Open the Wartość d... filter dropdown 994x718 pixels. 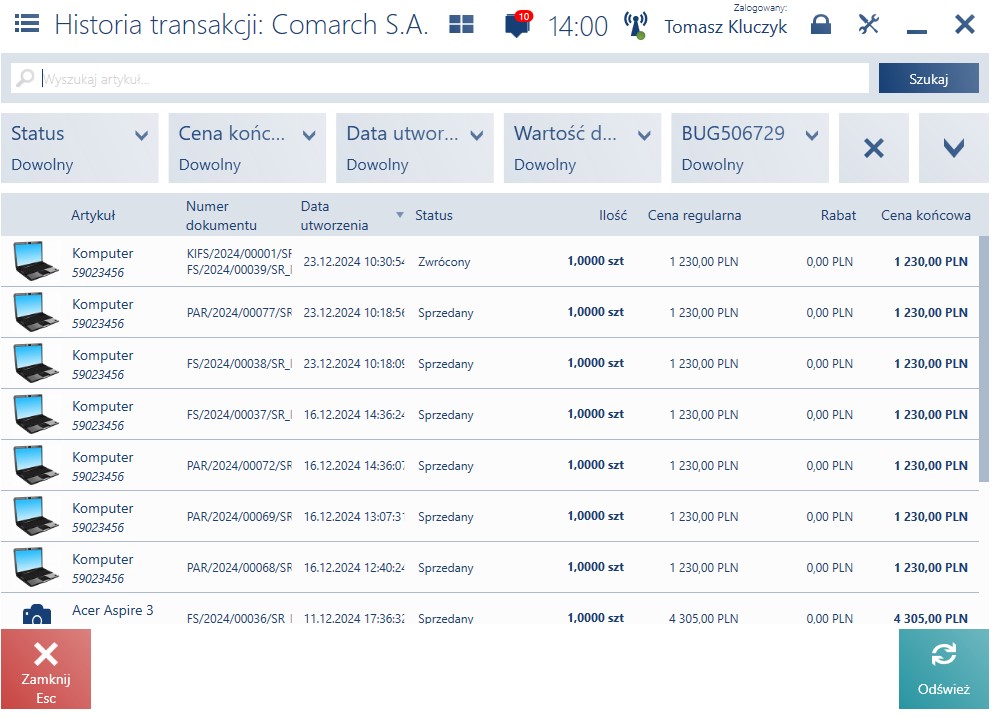point(582,148)
